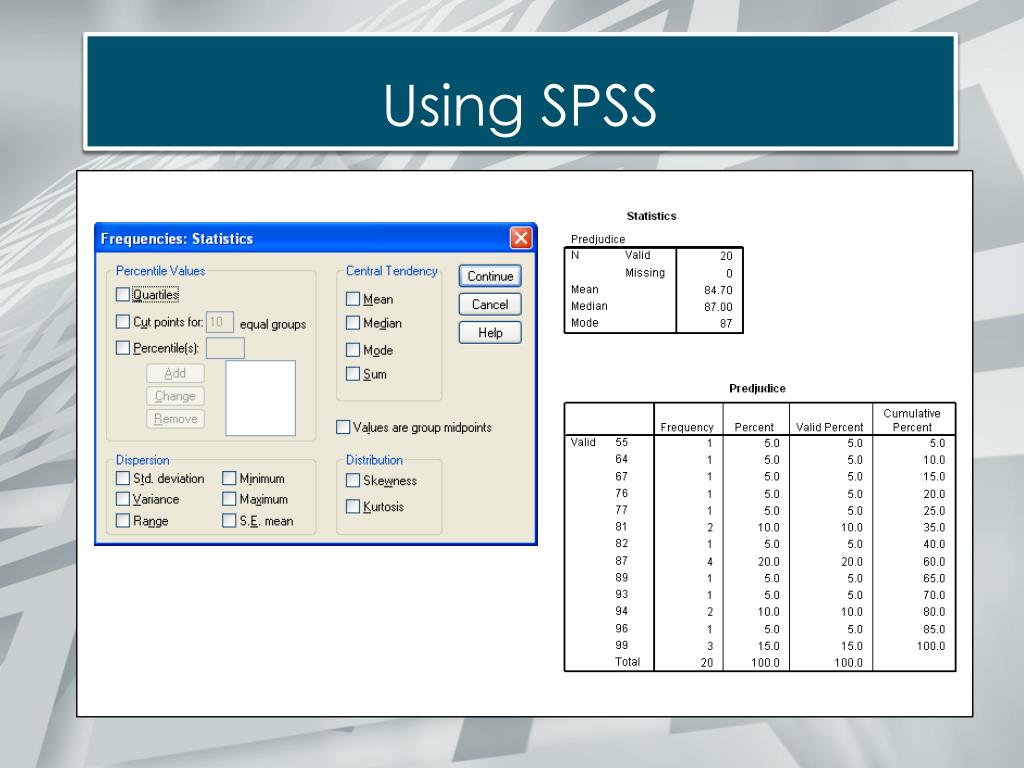The image size is (1024, 768).
Task: Check the Kurtosis option
Action: [x=353, y=506]
